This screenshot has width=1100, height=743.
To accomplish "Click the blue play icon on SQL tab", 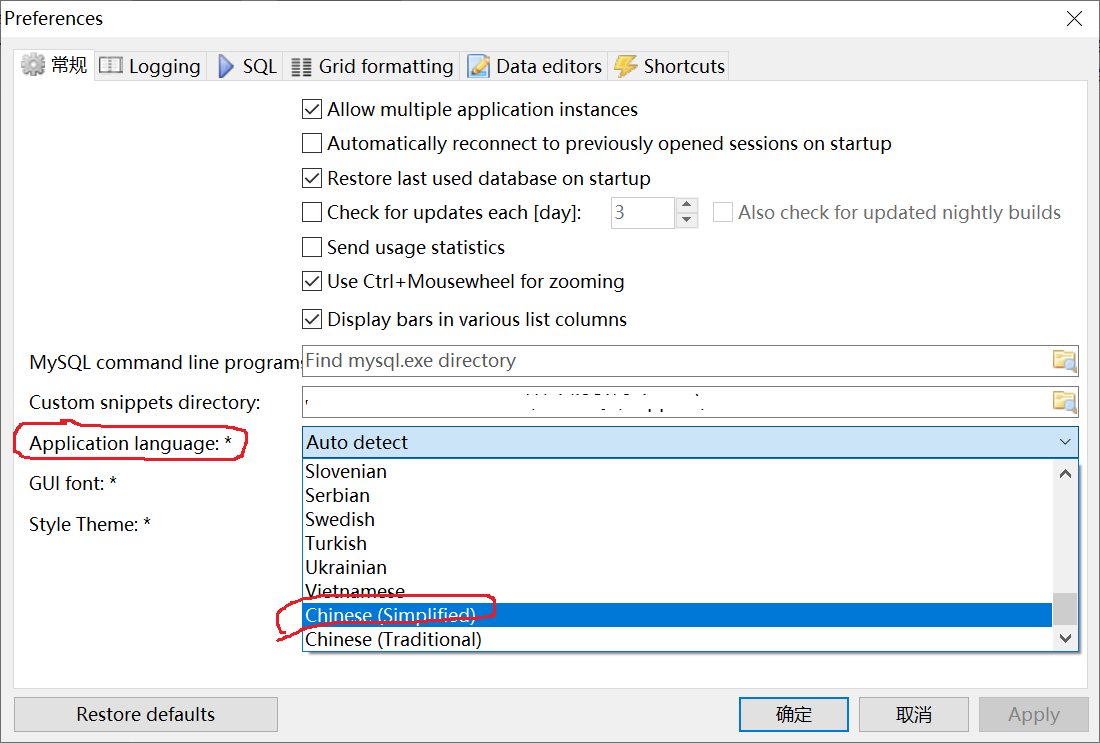I will coord(226,66).
